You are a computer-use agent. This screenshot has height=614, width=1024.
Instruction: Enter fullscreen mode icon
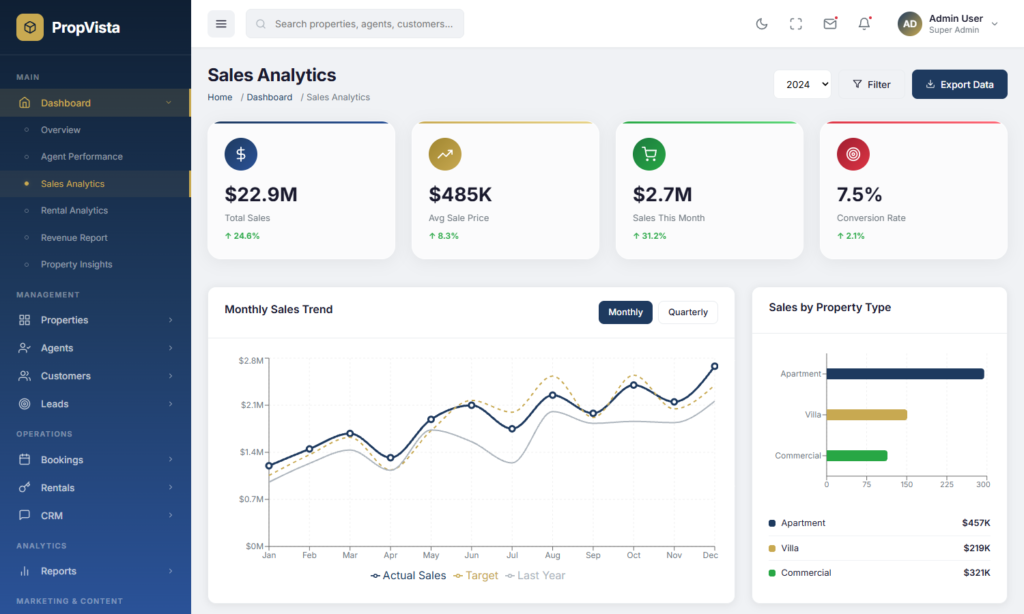[x=795, y=24]
